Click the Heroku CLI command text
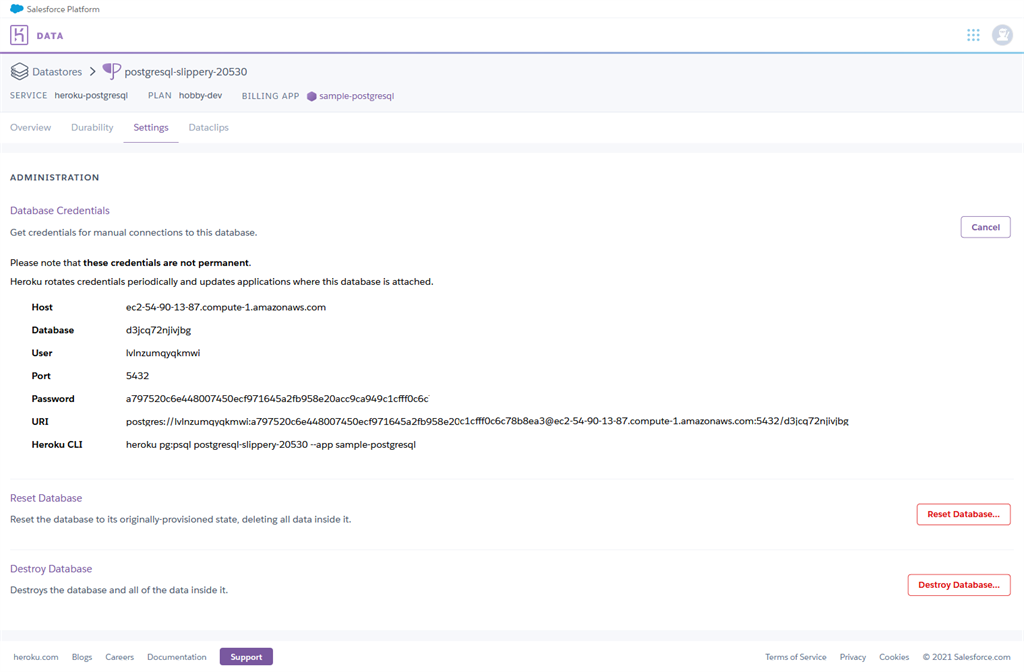Screen dimensions: 1024x672 (x=271, y=444)
